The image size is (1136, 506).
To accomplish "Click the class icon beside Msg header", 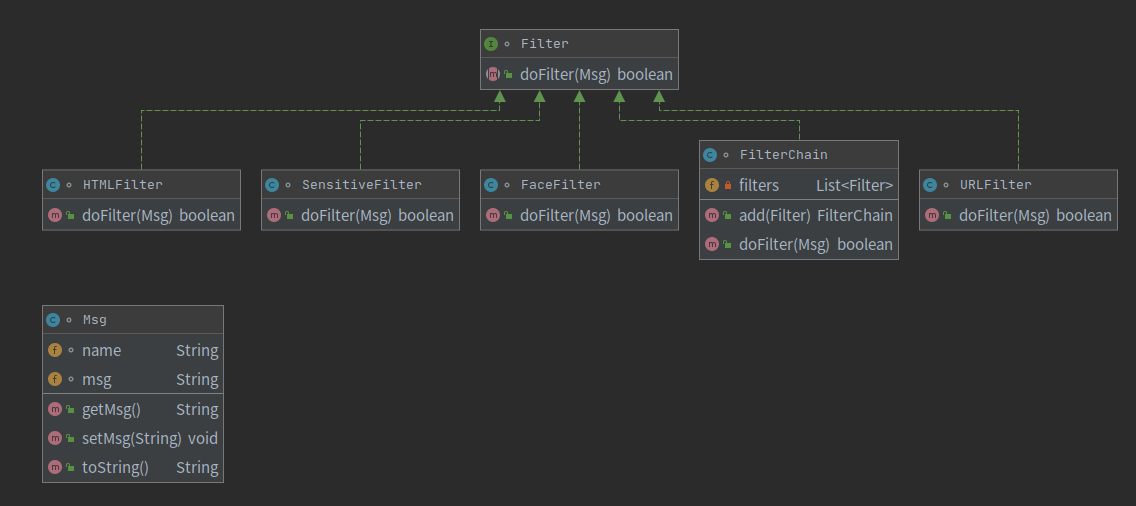I will (x=53, y=320).
